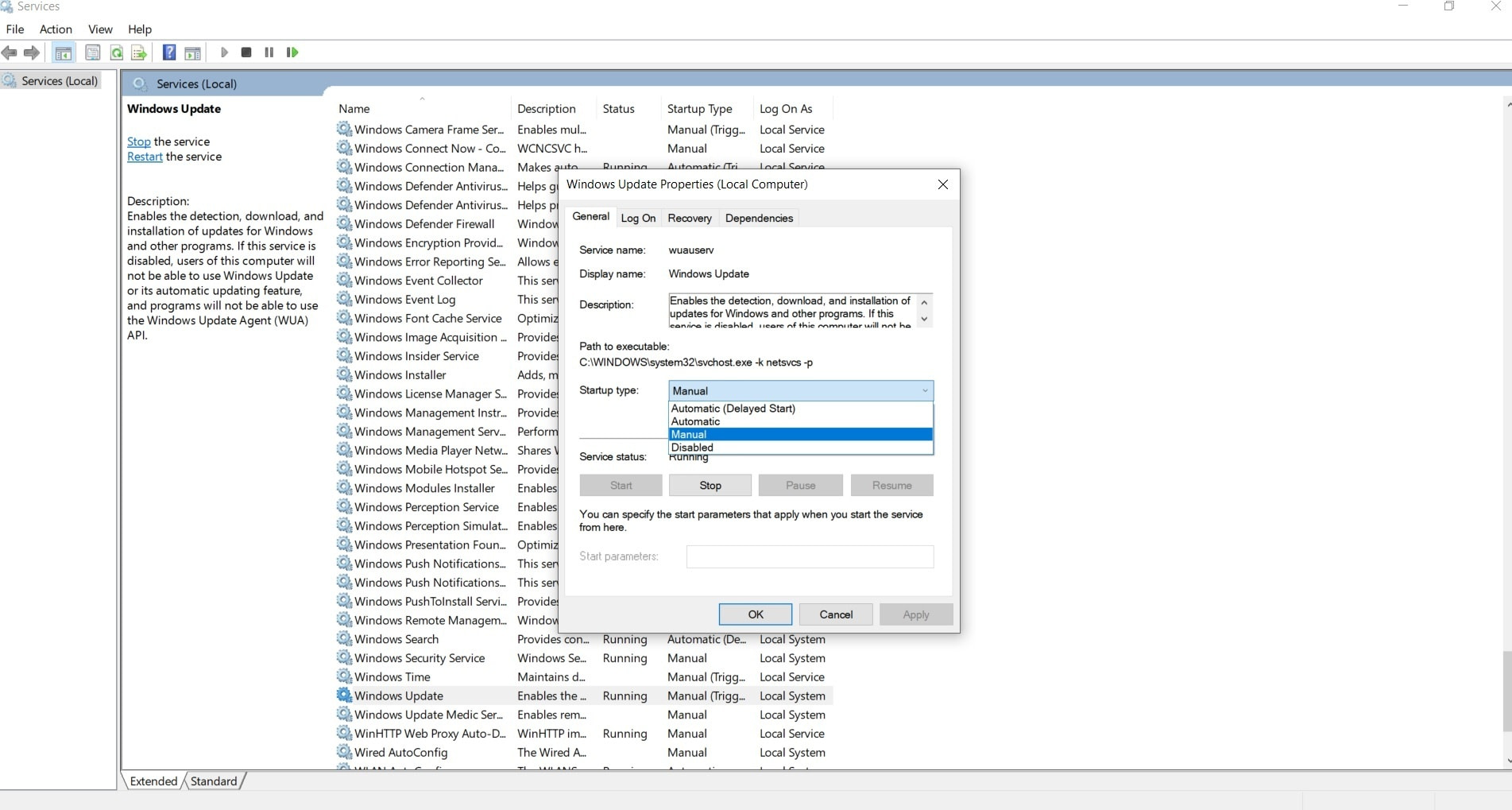Screen dimensions: 1512x810
Task: Click gear icon beside Windows Defender Firewall
Action: click(x=344, y=223)
